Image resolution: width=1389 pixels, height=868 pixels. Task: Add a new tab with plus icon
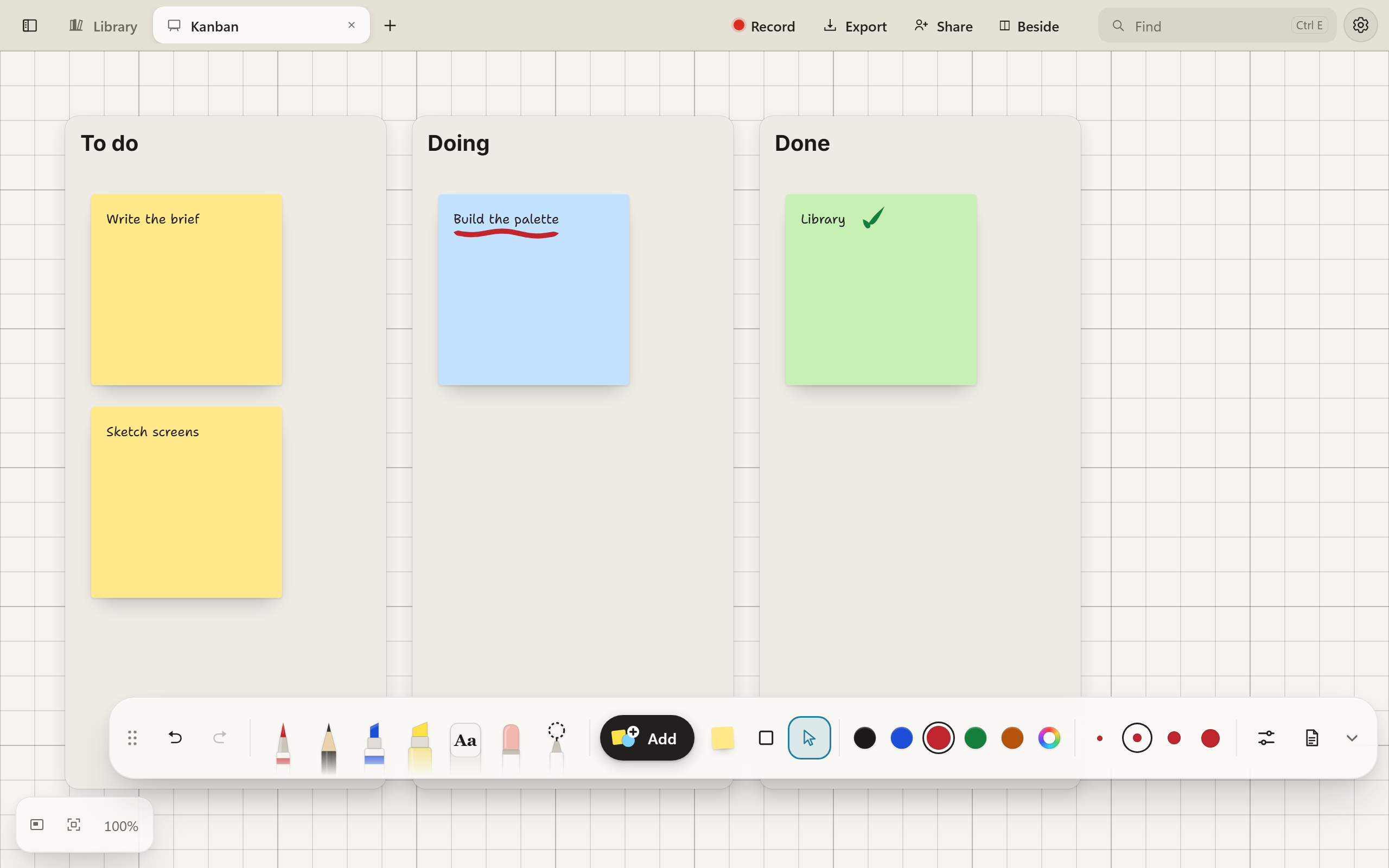(x=390, y=25)
